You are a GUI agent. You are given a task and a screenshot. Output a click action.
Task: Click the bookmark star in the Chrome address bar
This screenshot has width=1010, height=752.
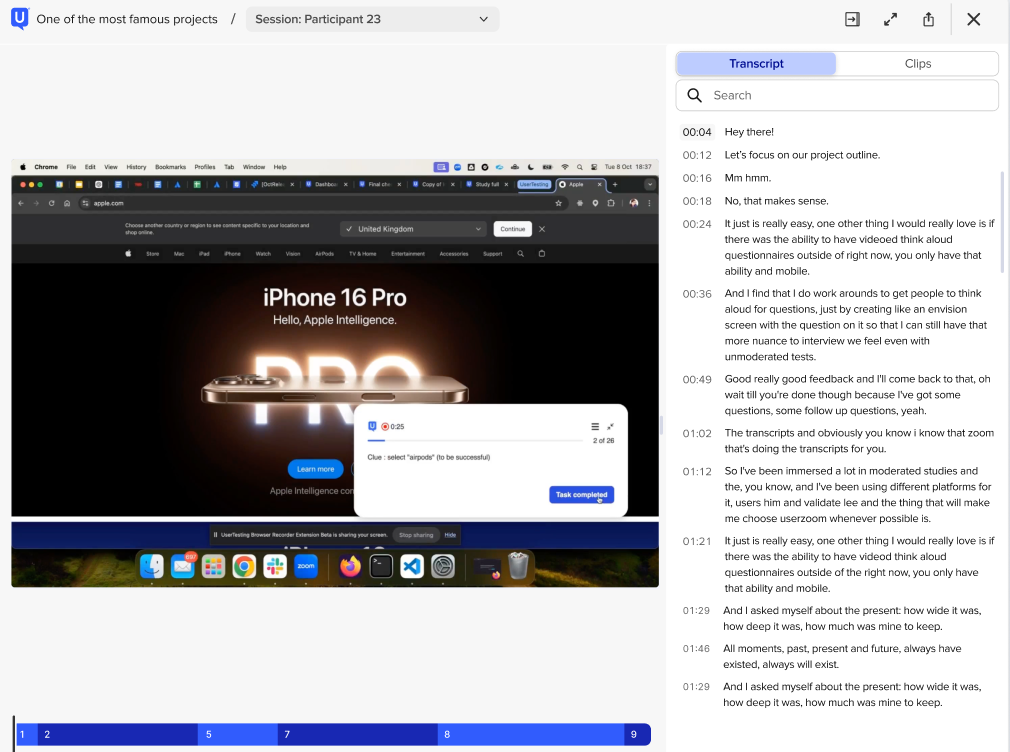pyautogui.click(x=558, y=203)
